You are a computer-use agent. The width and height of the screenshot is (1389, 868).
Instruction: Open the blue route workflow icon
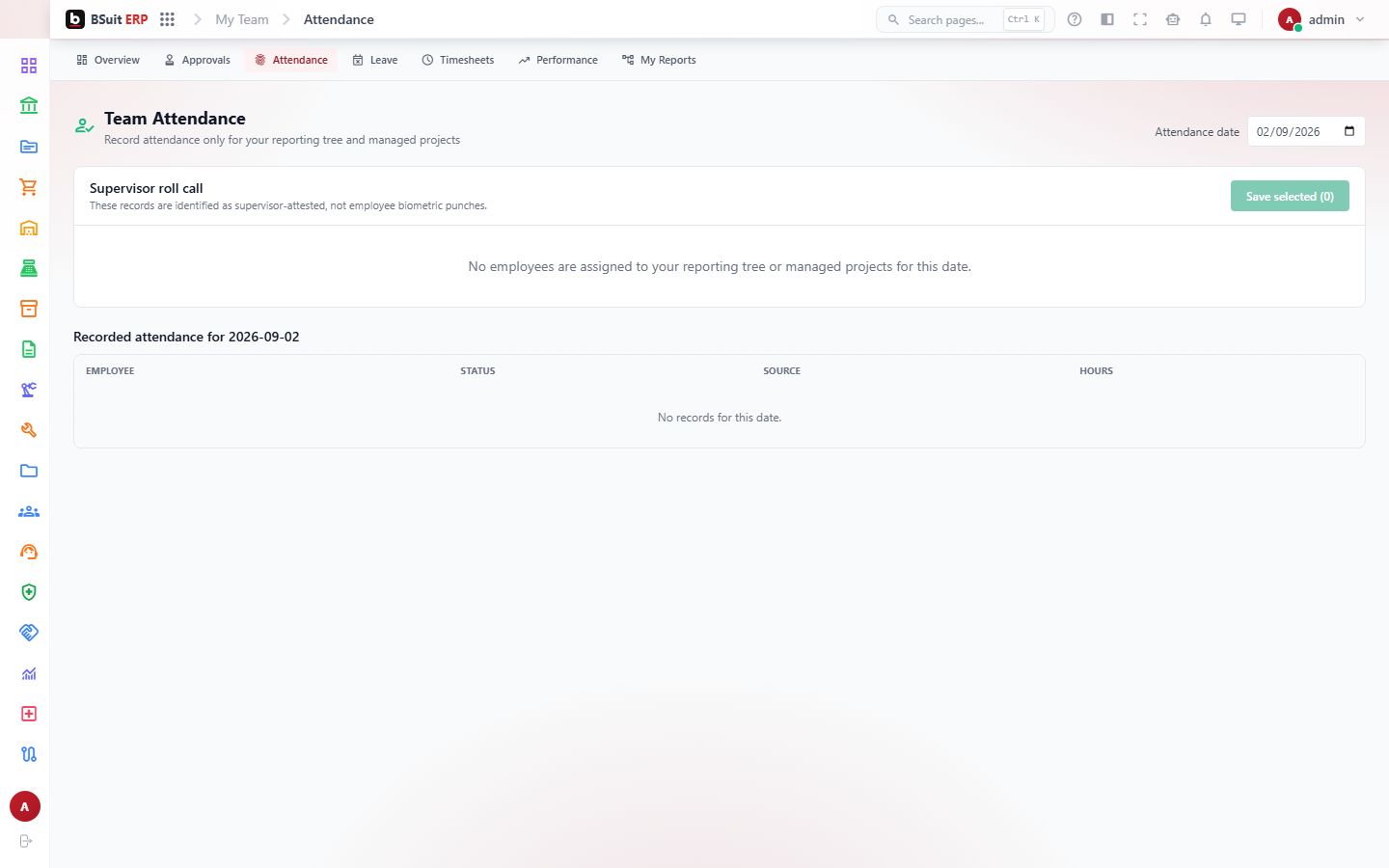pyautogui.click(x=29, y=754)
